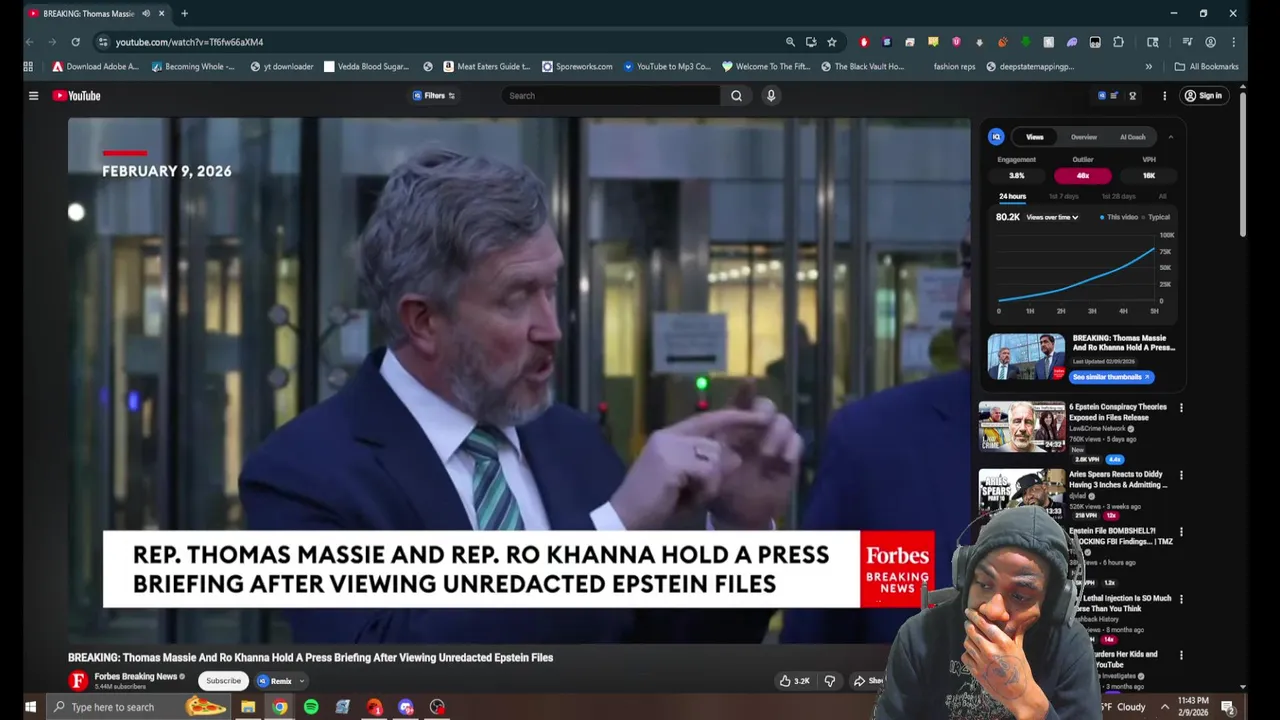The height and width of the screenshot is (720, 1280).
Task: Switch to the Views tab
Action: coord(1035,137)
